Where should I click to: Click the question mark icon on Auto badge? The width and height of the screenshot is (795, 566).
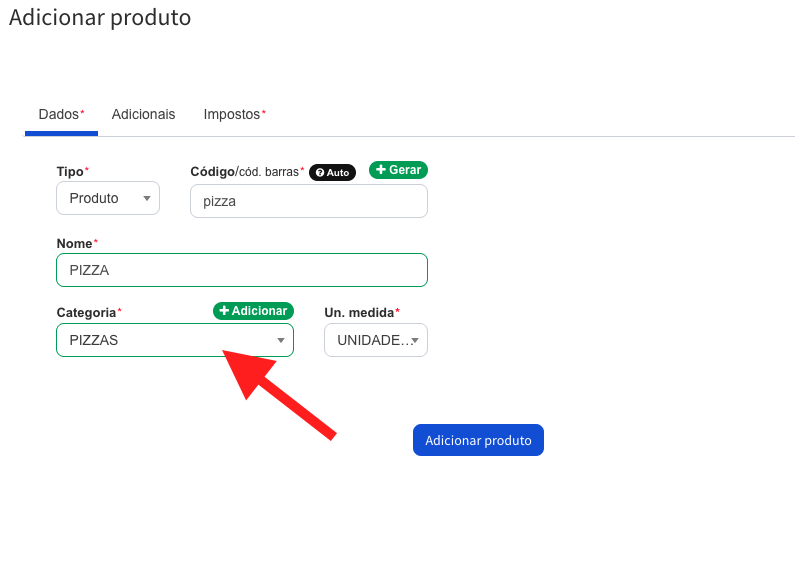(319, 173)
